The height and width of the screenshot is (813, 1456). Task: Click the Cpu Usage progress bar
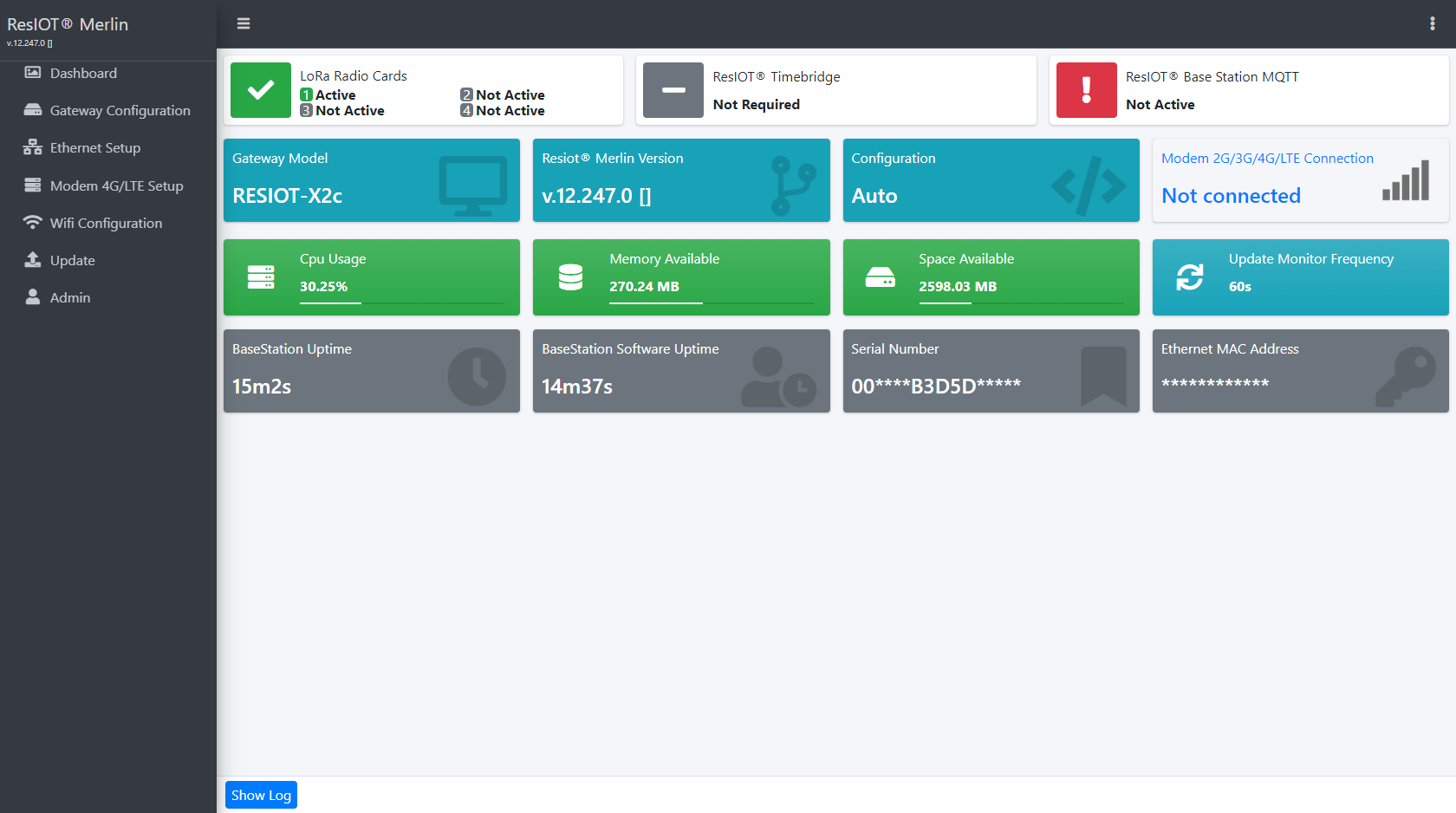coord(402,302)
